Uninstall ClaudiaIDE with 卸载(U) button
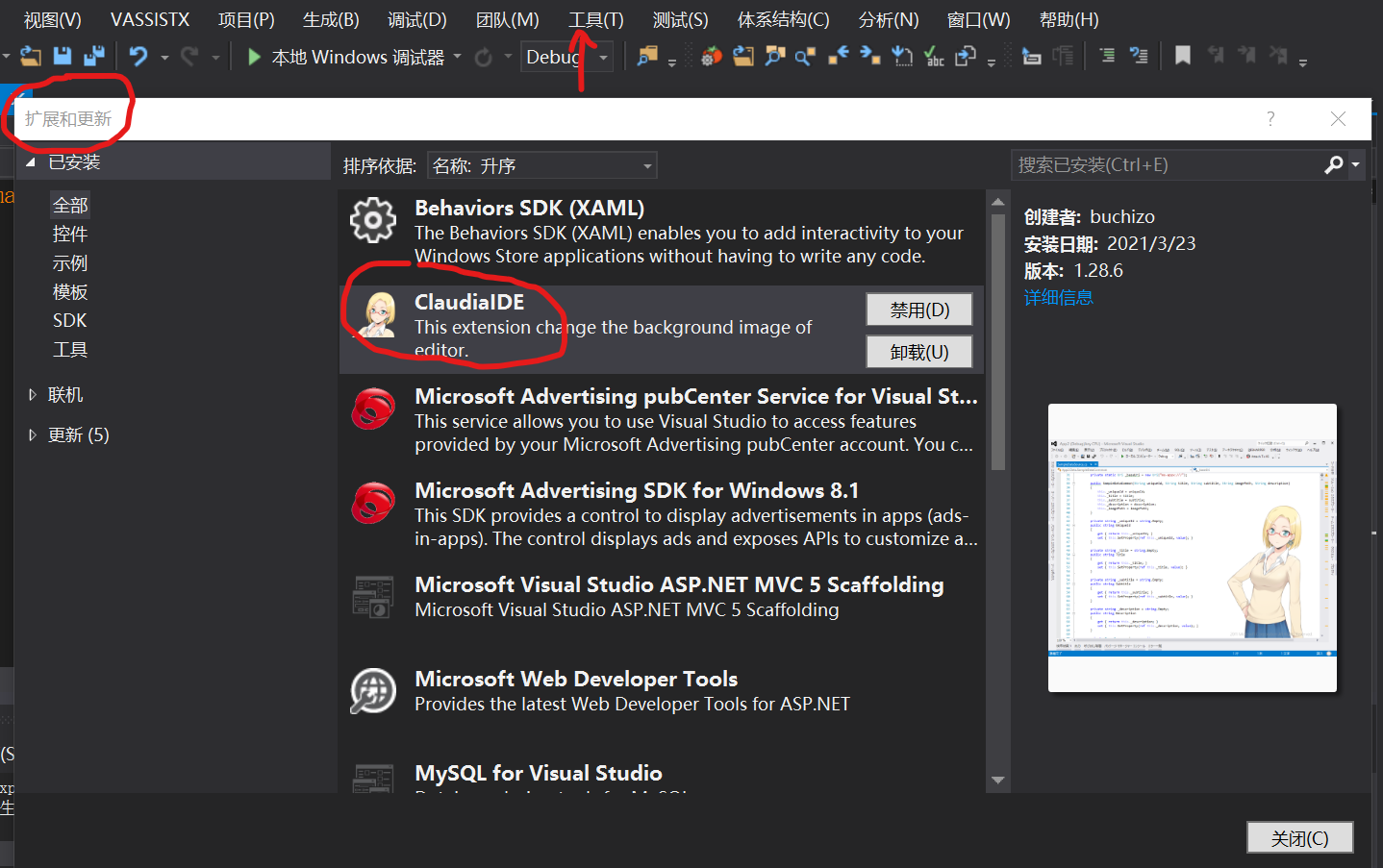The image size is (1383, 868). point(919,352)
